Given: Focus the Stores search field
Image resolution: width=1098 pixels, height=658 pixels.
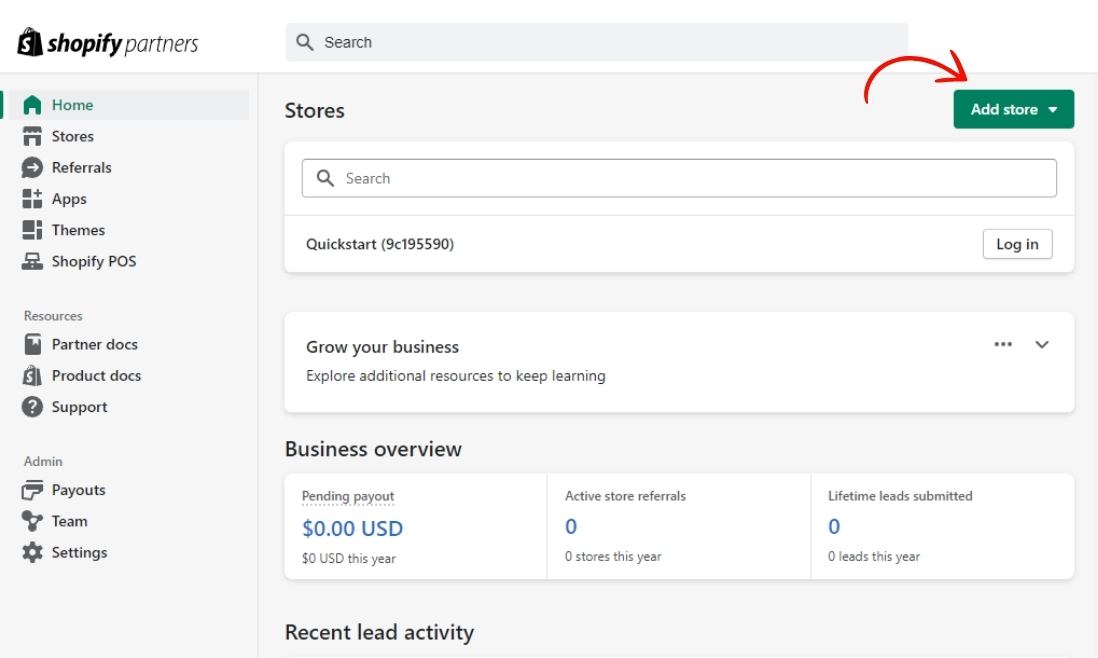Looking at the screenshot, I should 679,178.
